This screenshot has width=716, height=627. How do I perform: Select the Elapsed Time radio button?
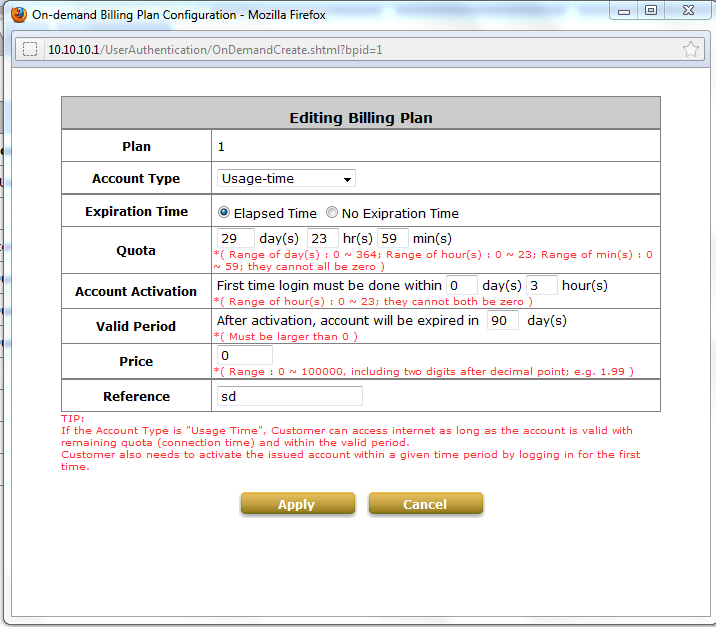tap(224, 213)
